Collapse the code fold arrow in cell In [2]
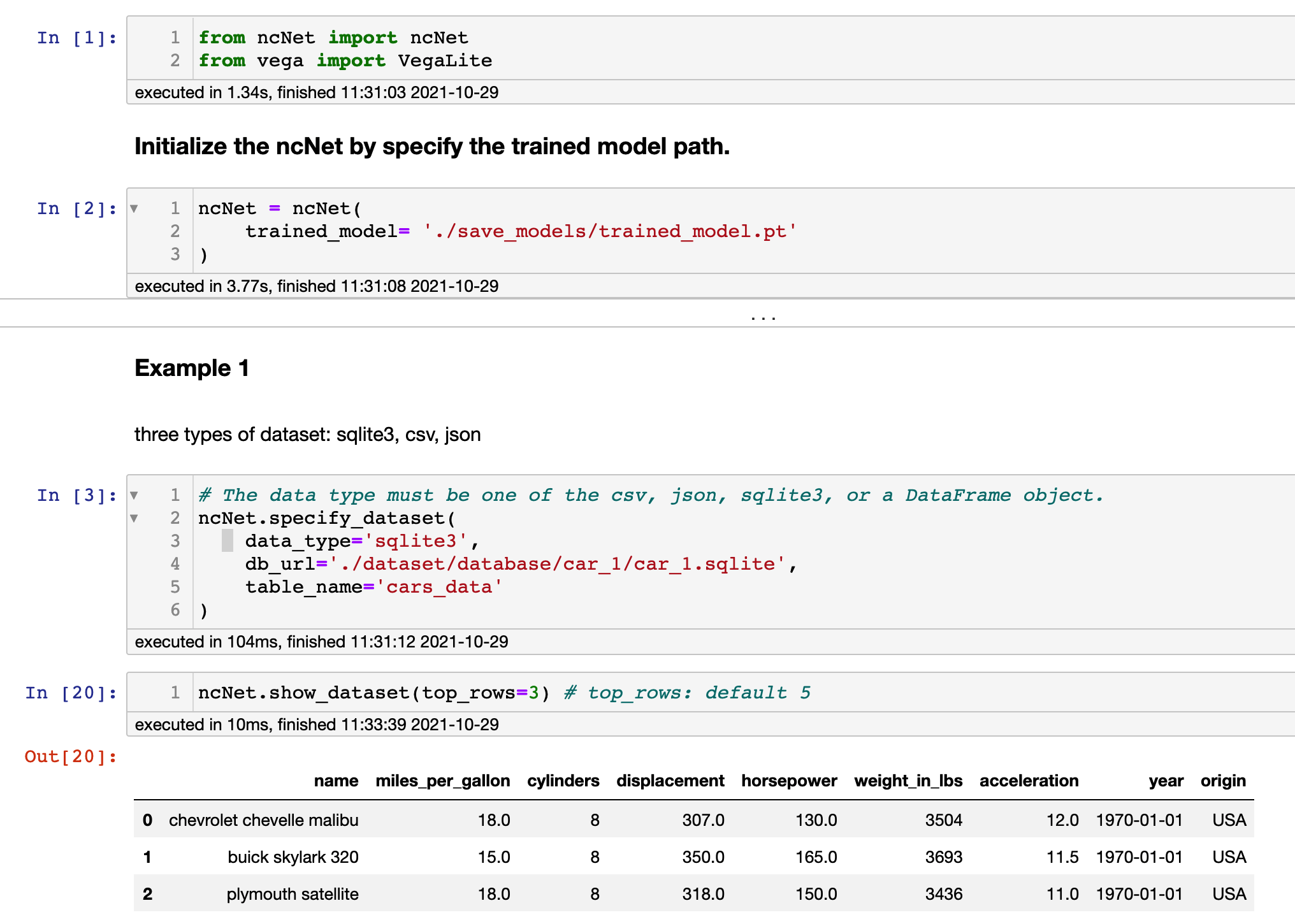The height and width of the screenshot is (924, 1295). [134, 208]
